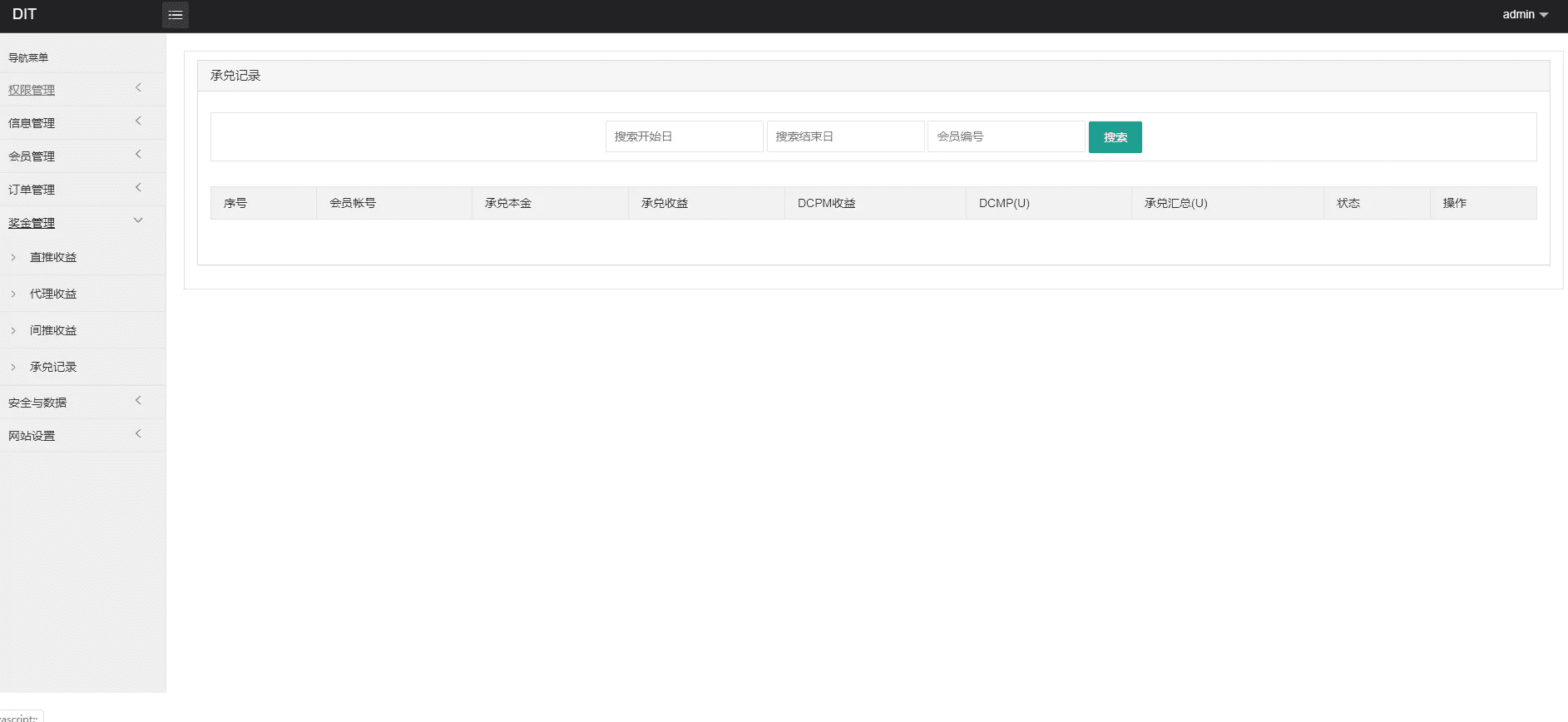Select 承兑记录 in the sidebar
The image size is (1568, 722).
tap(53, 367)
